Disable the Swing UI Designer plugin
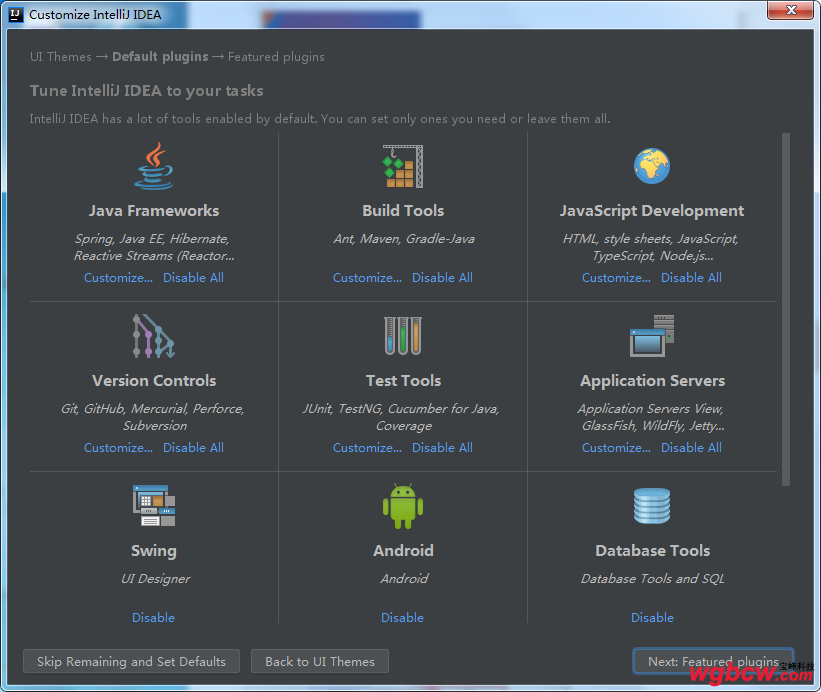Image resolution: width=821 pixels, height=692 pixels. (x=153, y=618)
